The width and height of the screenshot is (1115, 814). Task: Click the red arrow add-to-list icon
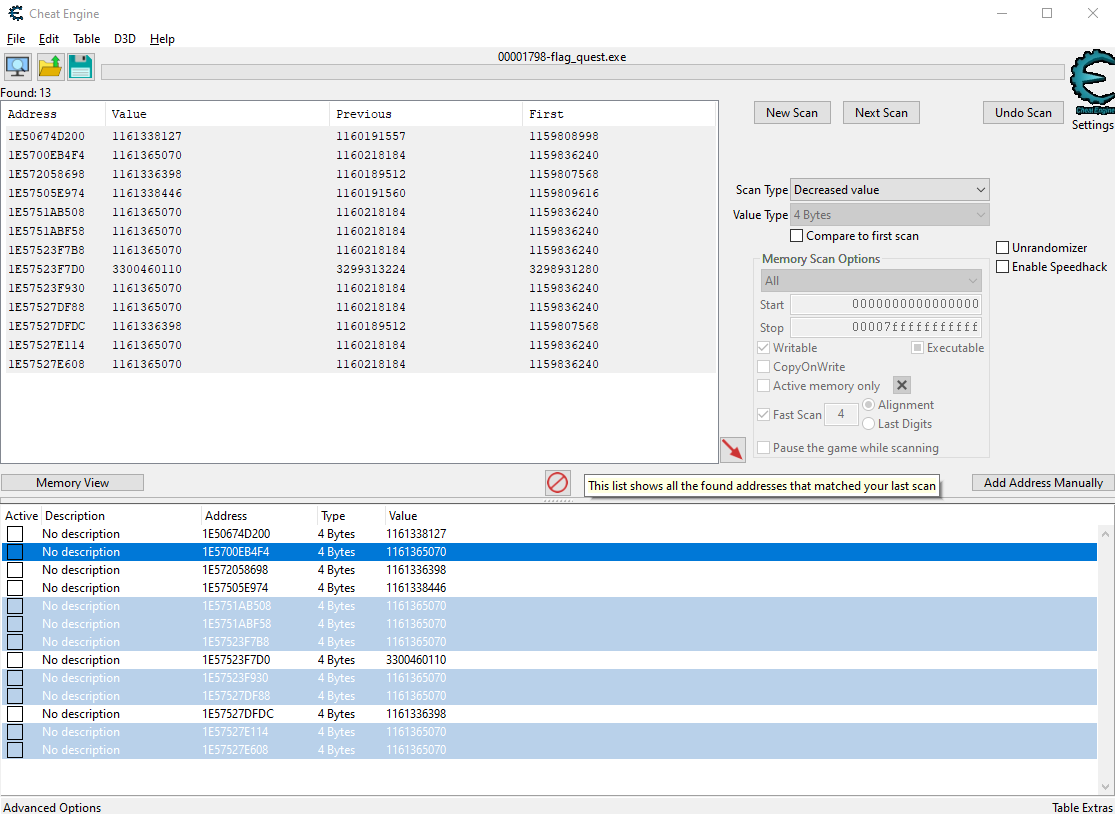pyautogui.click(x=732, y=449)
